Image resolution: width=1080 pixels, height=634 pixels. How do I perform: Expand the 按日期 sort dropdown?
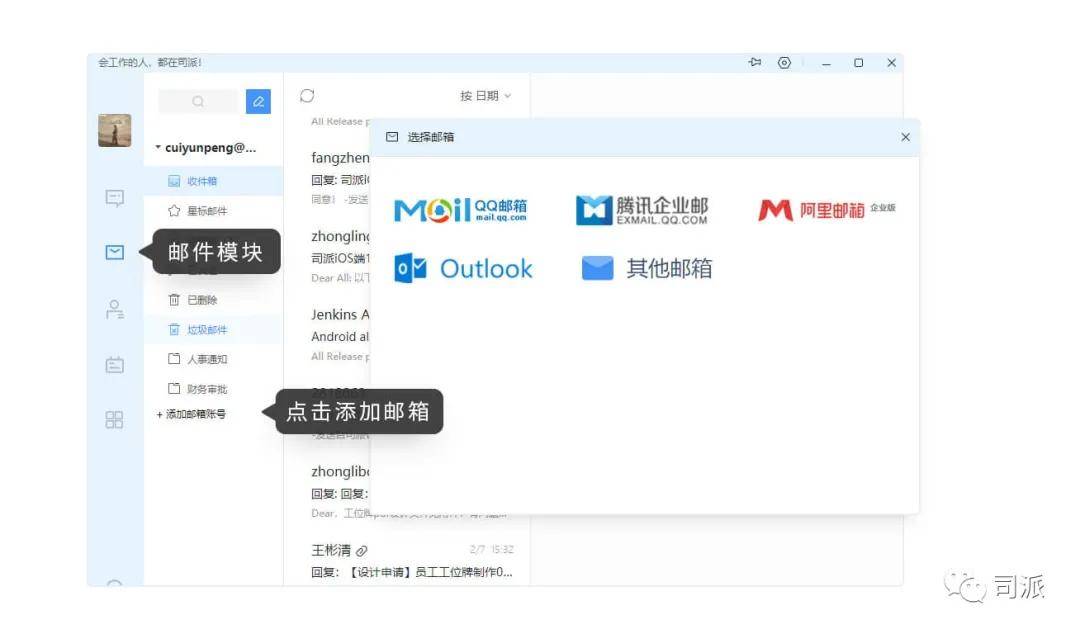pyautogui.click(x=486, y=96)
